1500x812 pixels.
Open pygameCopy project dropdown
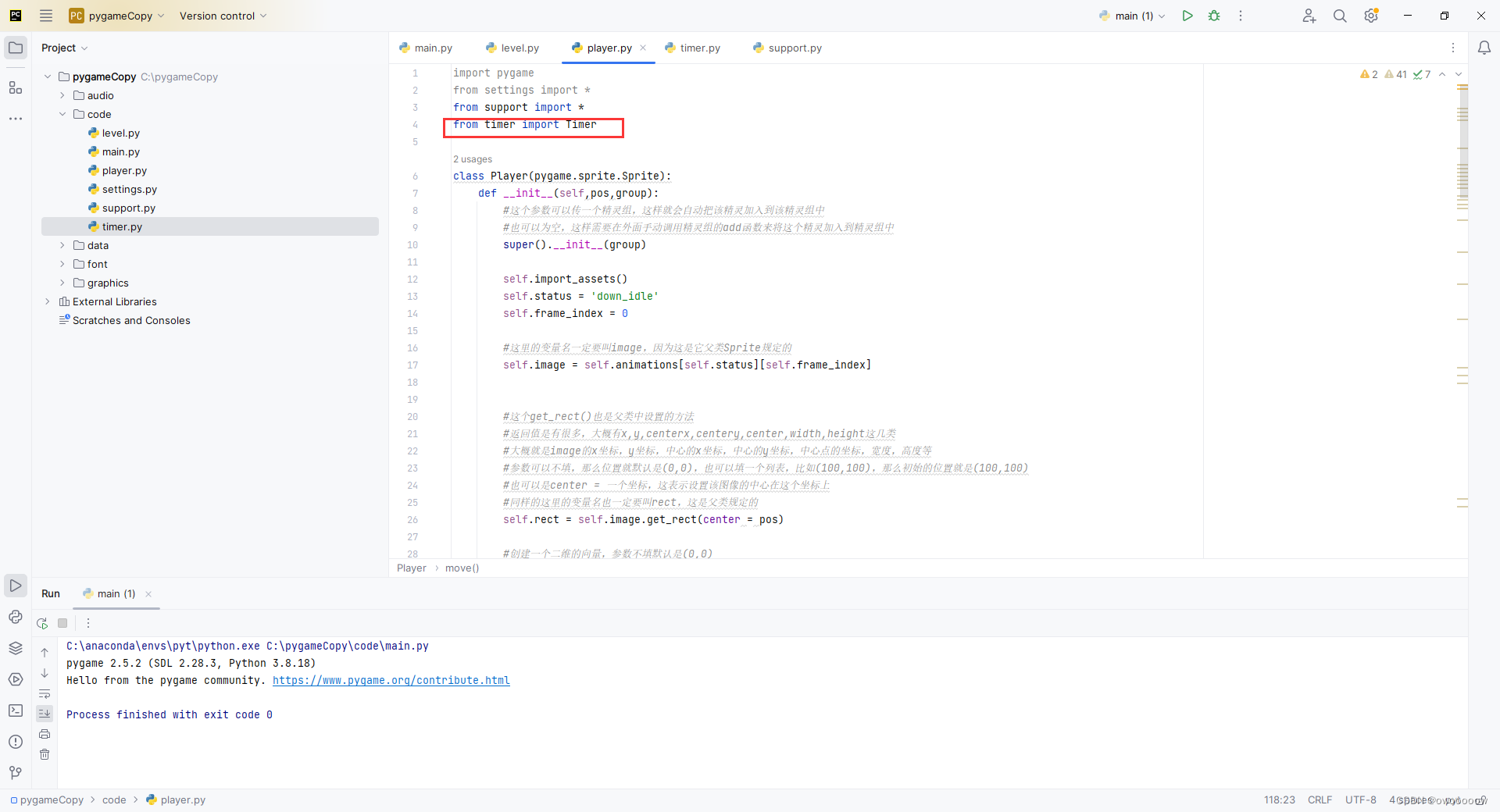click(117, 16)
